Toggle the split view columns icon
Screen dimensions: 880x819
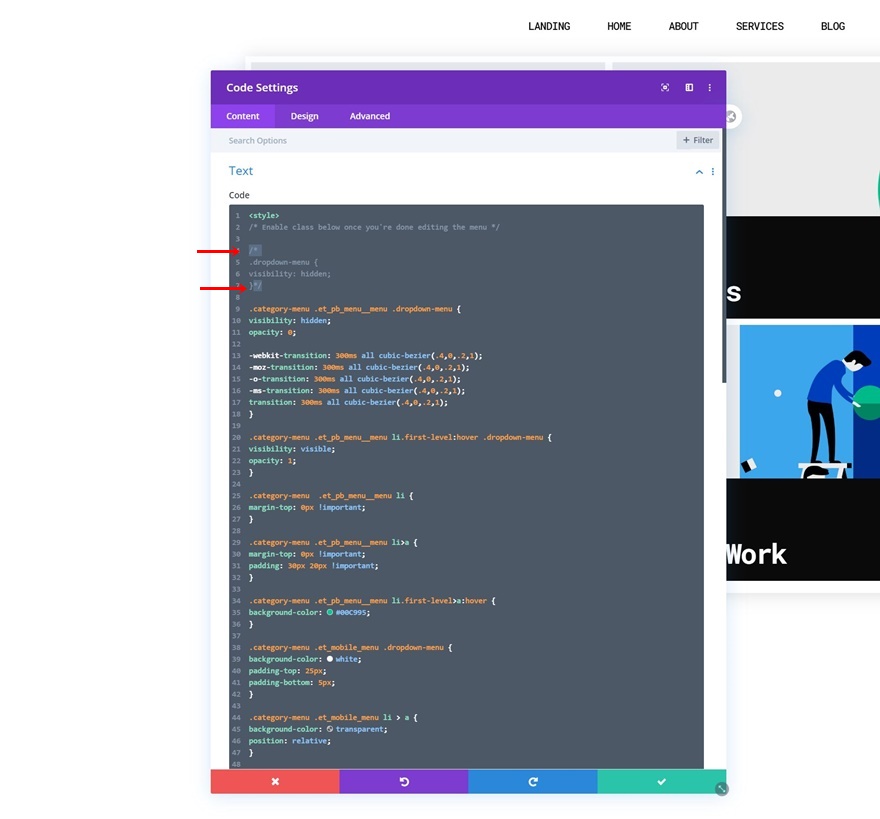coord(689,88)
